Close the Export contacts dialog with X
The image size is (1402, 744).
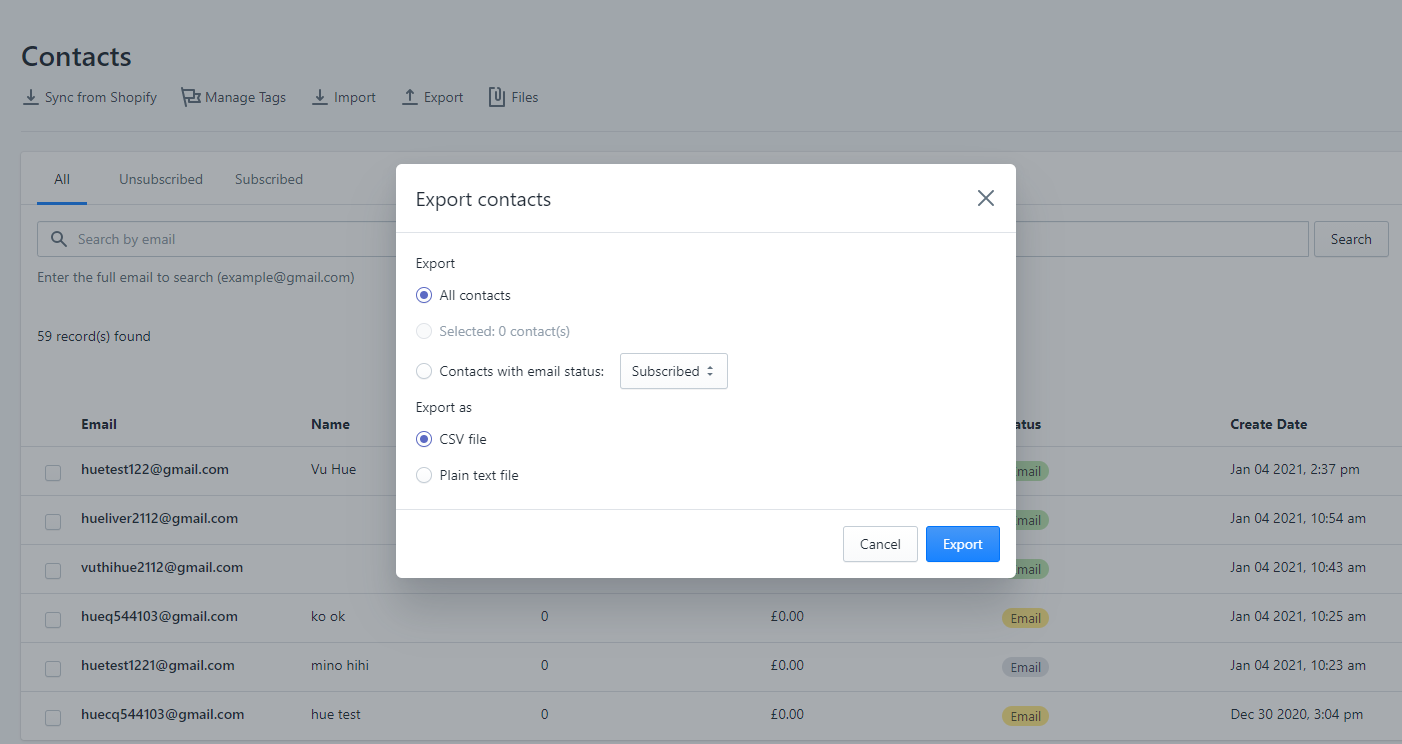[985, 198]
